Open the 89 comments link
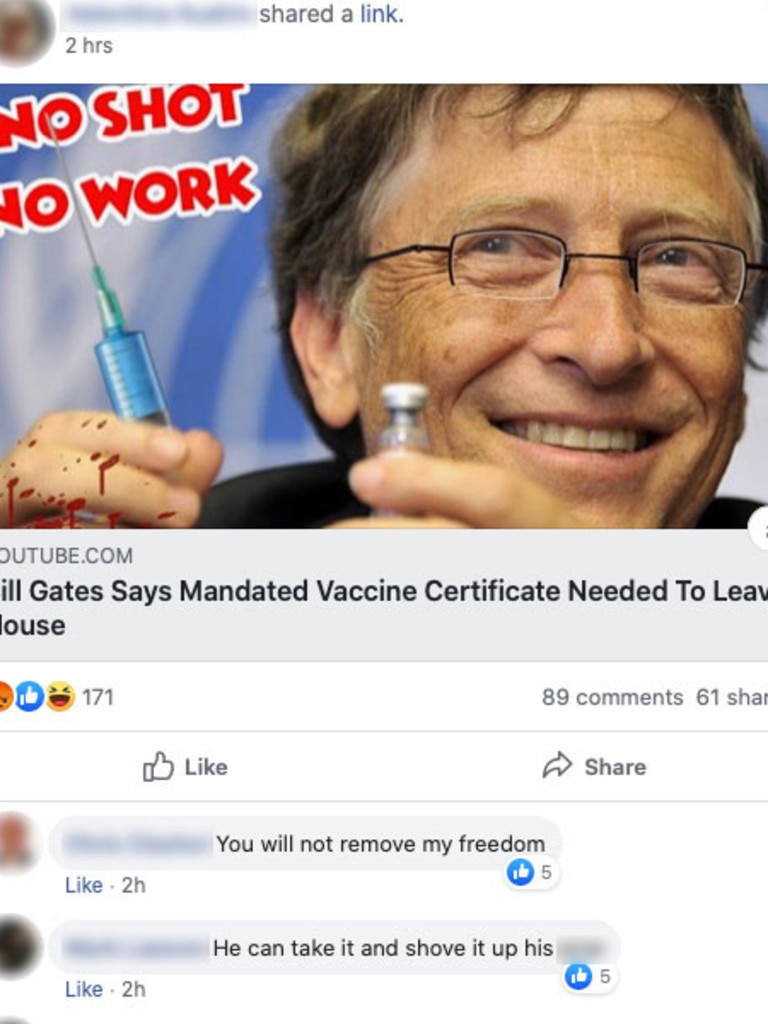This screenshot has height=1024, width=768. click(x=612, y=697)
